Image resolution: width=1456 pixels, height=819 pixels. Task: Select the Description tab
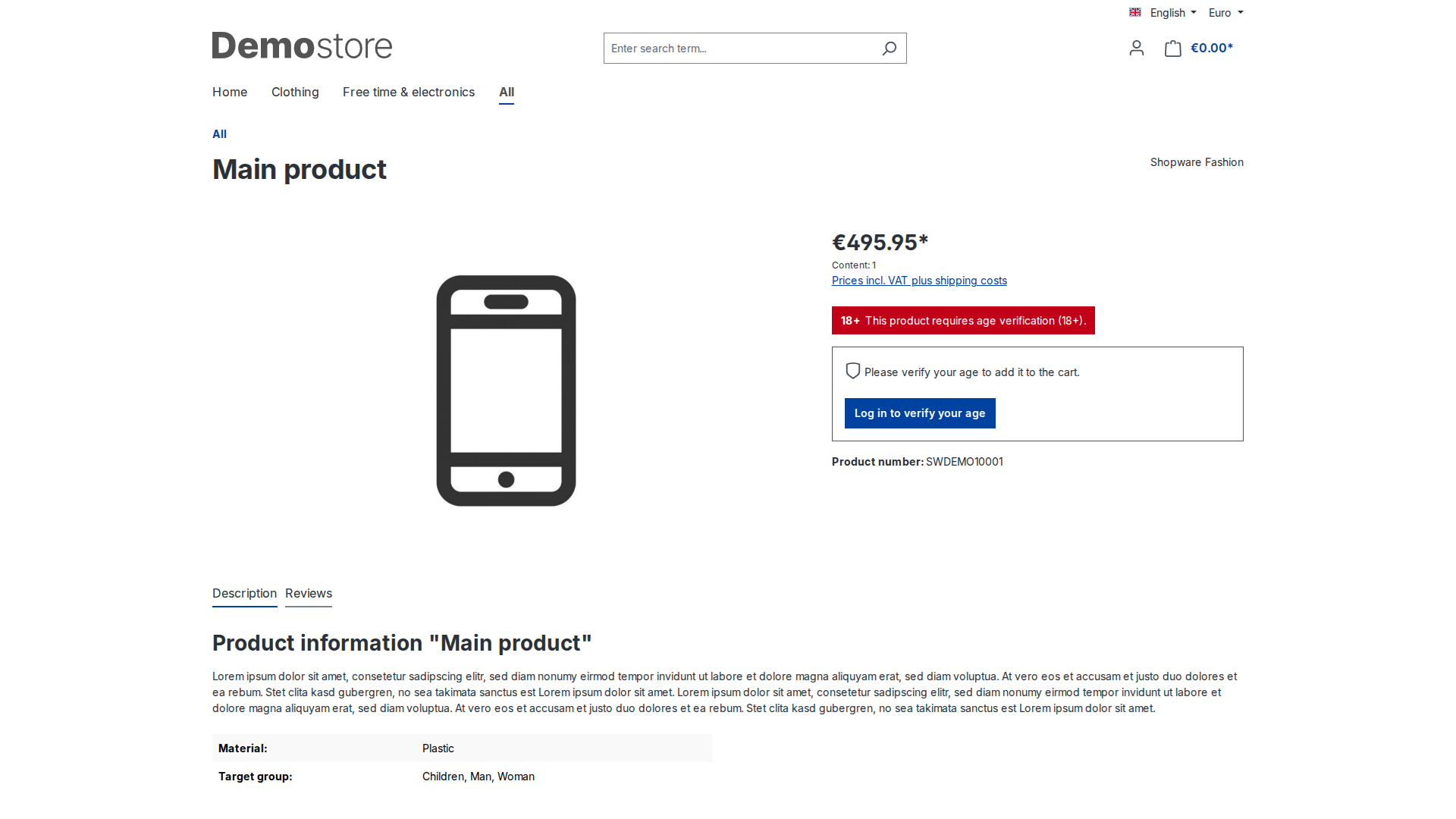pos(244,594)
